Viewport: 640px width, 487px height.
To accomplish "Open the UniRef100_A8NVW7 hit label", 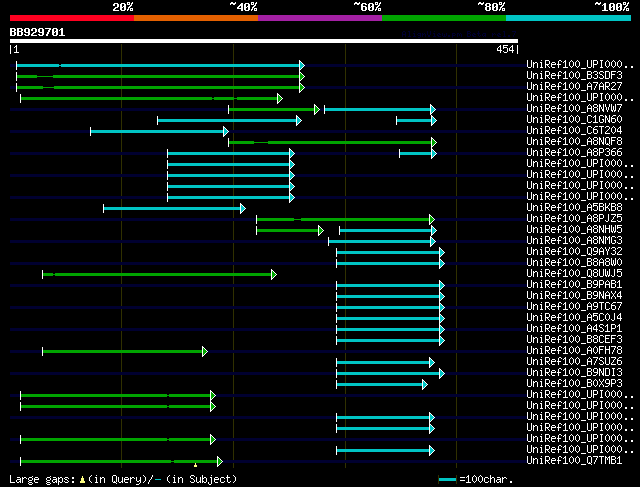I will coord(574,109).
